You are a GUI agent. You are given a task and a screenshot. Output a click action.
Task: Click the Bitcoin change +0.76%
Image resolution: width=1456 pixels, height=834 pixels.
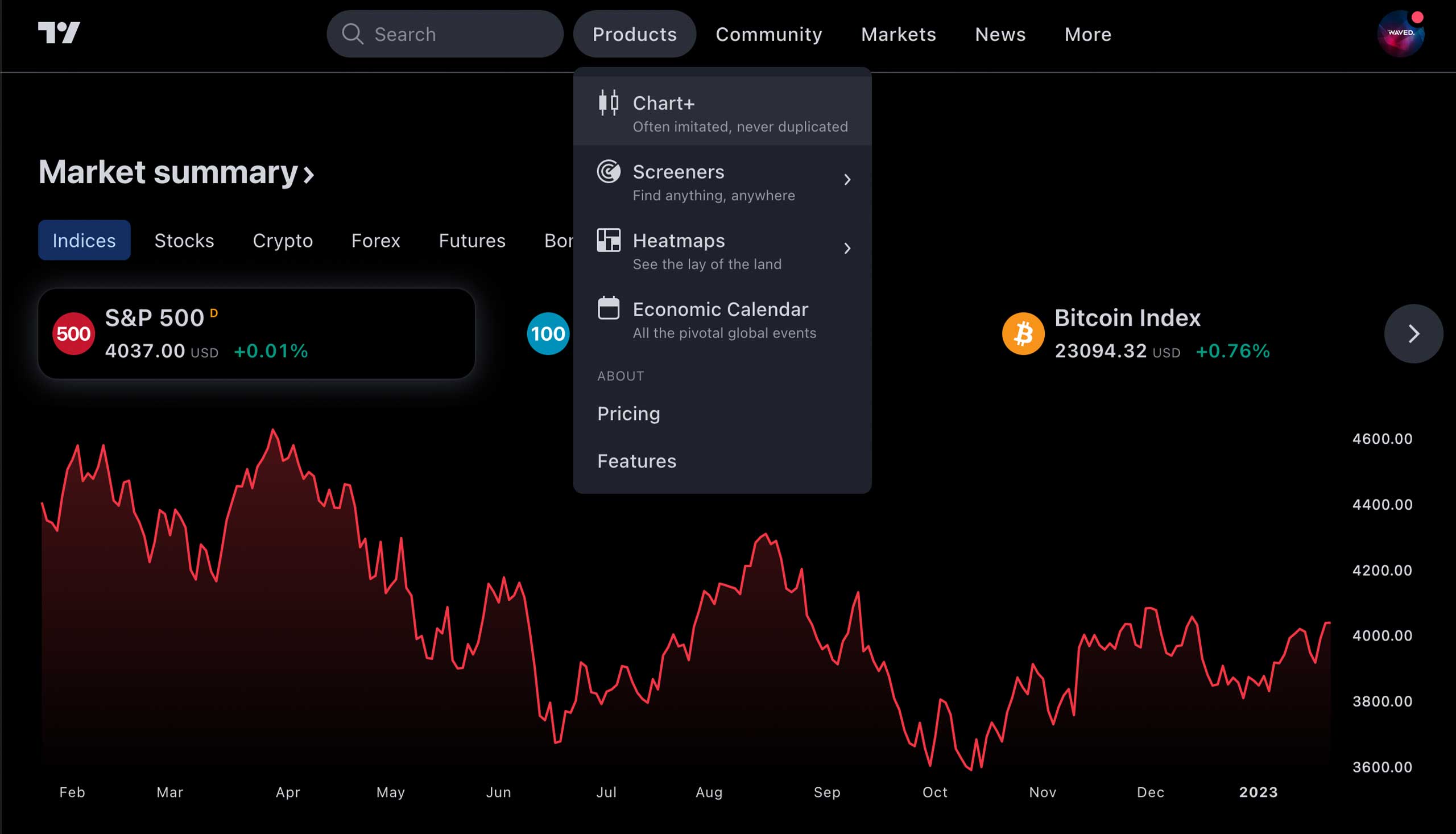pos(1232,350)
